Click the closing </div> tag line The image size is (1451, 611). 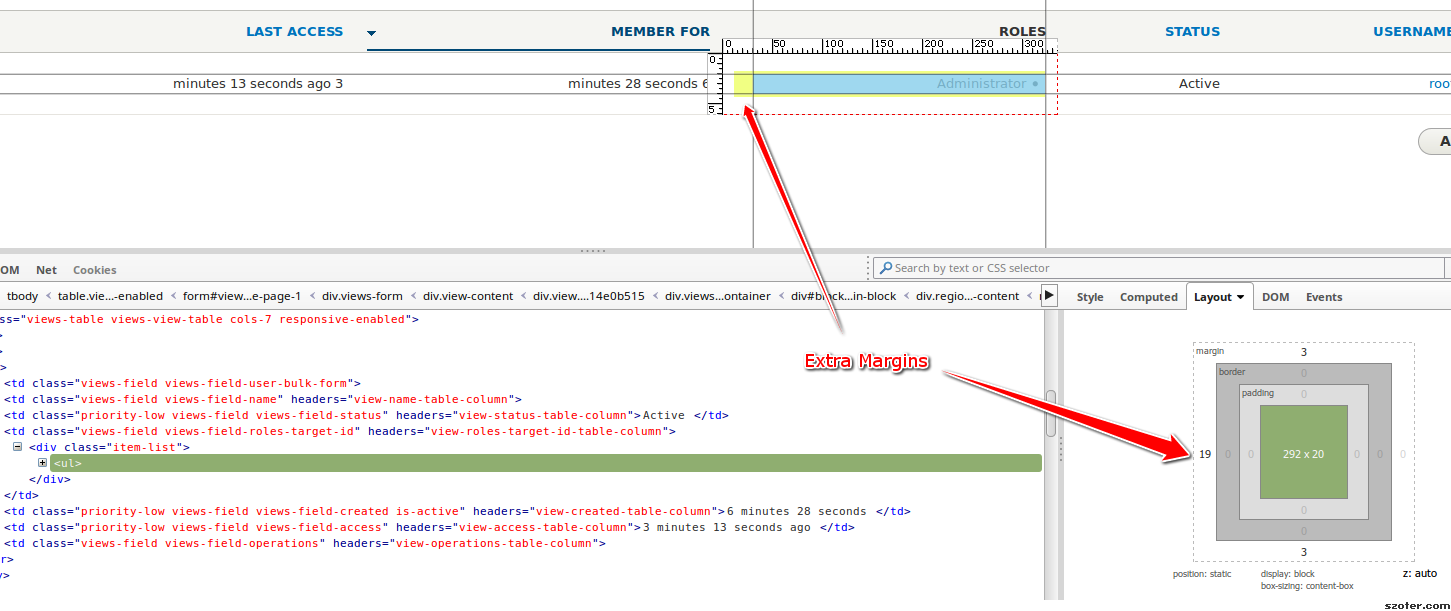(50, 479)
